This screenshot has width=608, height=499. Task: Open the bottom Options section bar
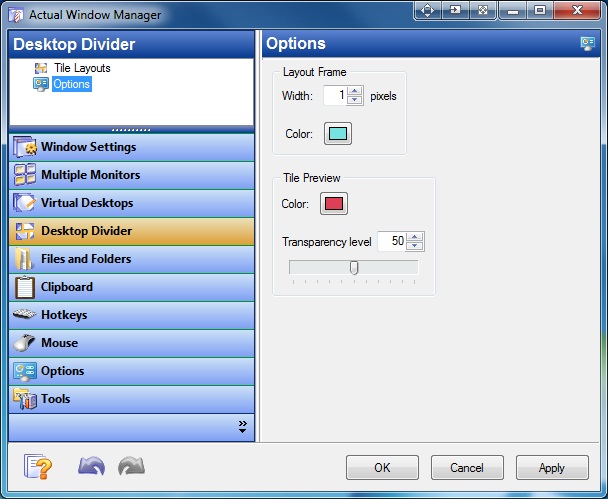click(x=131, y=371)
